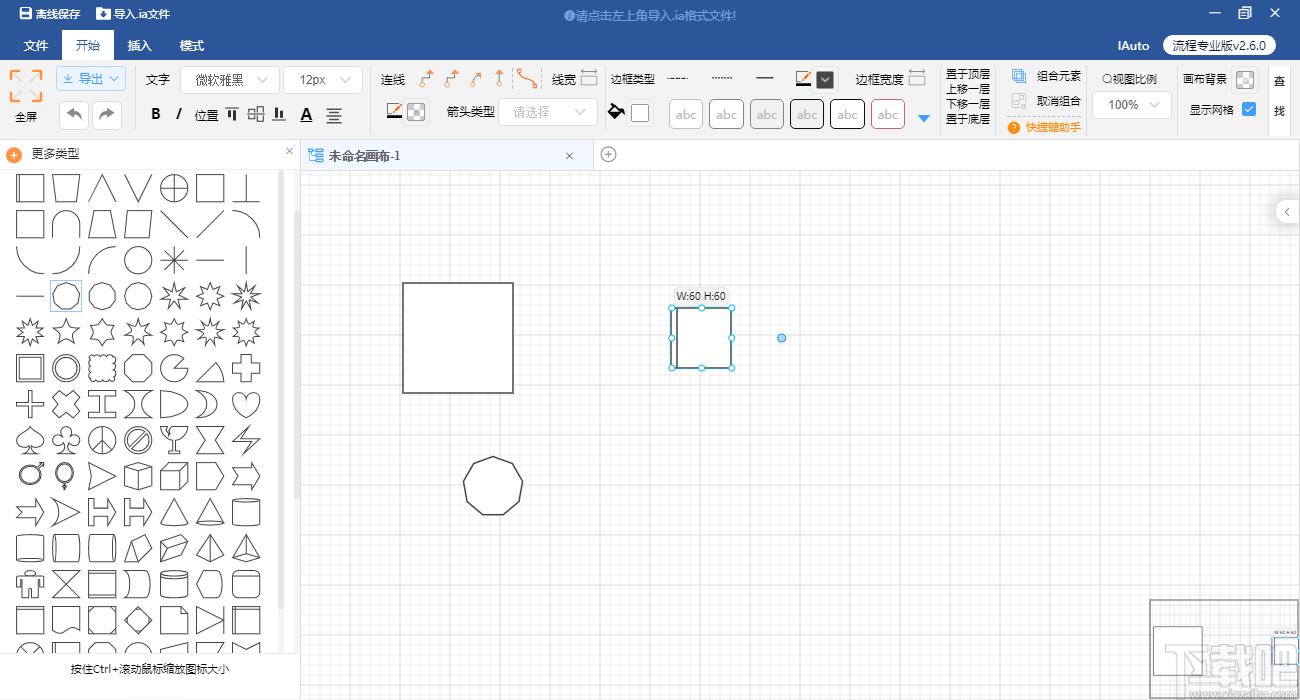This screenshot has height=700, width=1300.
Task: Open the border width (边框宽度) icon
Action: click(917, 78)
